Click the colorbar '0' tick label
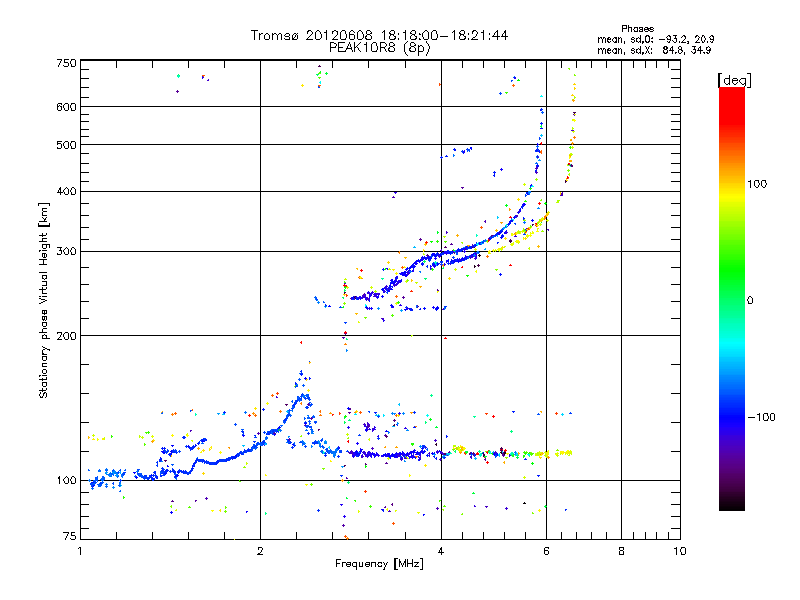The height and width of the screenshot is (600, 800). point(750,300)
